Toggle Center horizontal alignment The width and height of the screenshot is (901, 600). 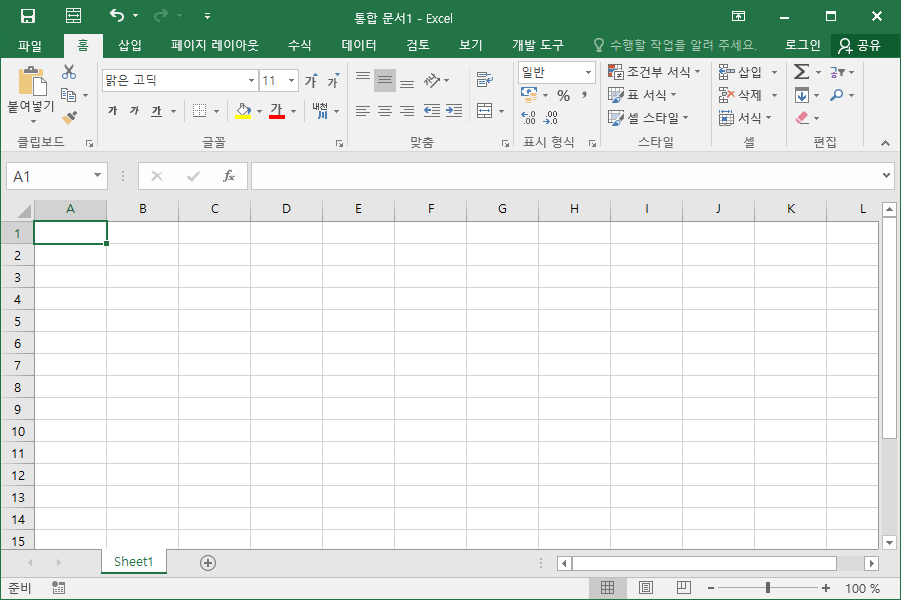pos(385,111)
